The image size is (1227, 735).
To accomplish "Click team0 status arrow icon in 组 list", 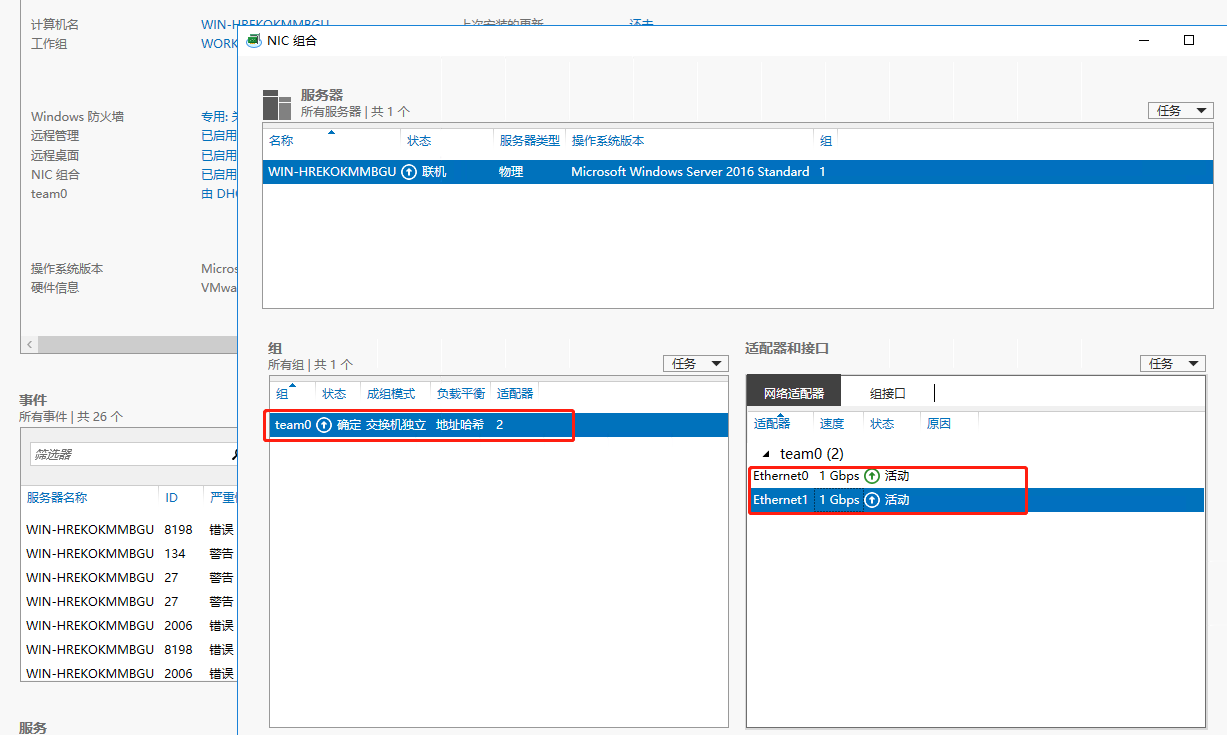I will tap(324, 425).
